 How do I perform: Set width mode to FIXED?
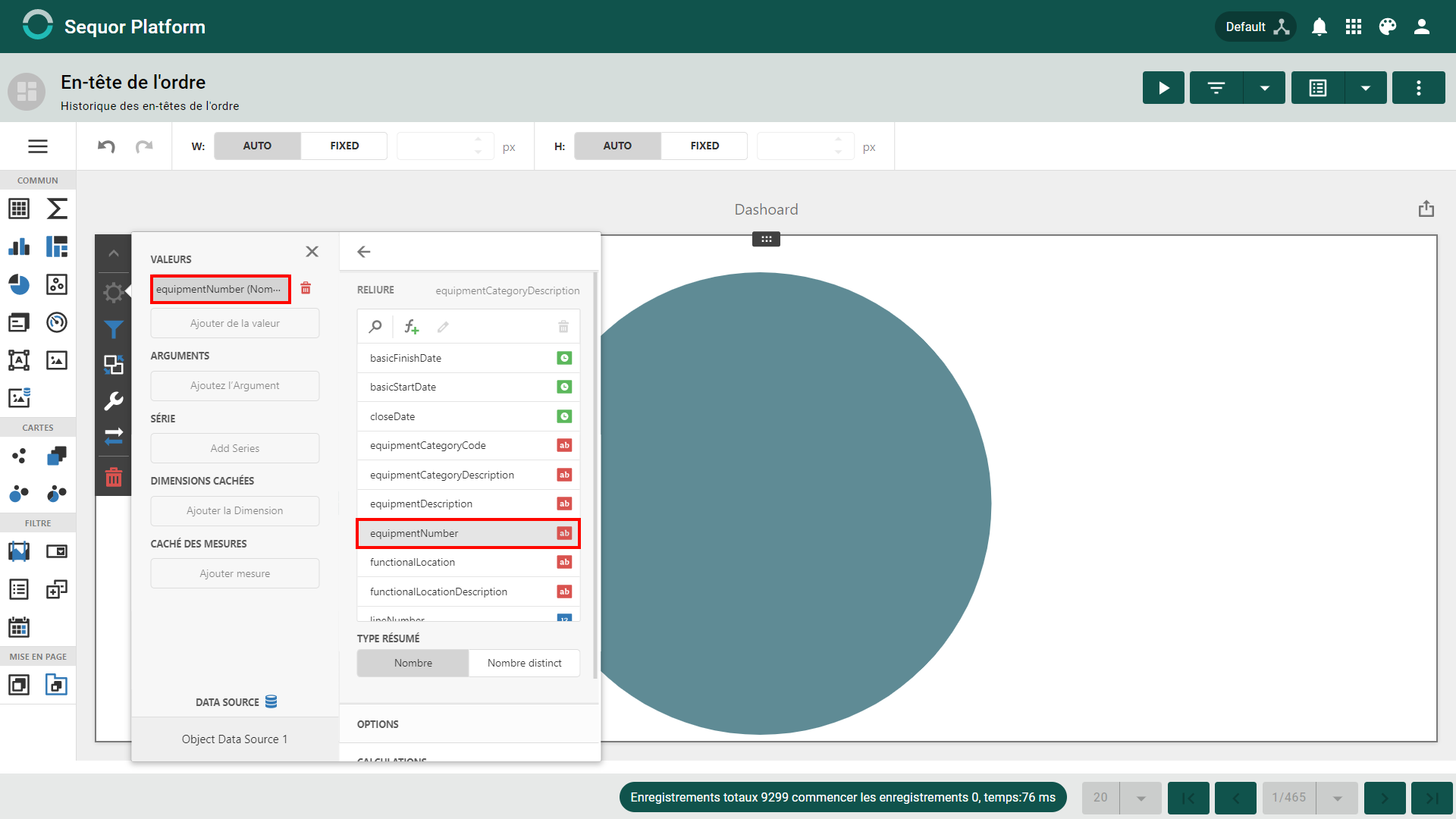point(344,146)
